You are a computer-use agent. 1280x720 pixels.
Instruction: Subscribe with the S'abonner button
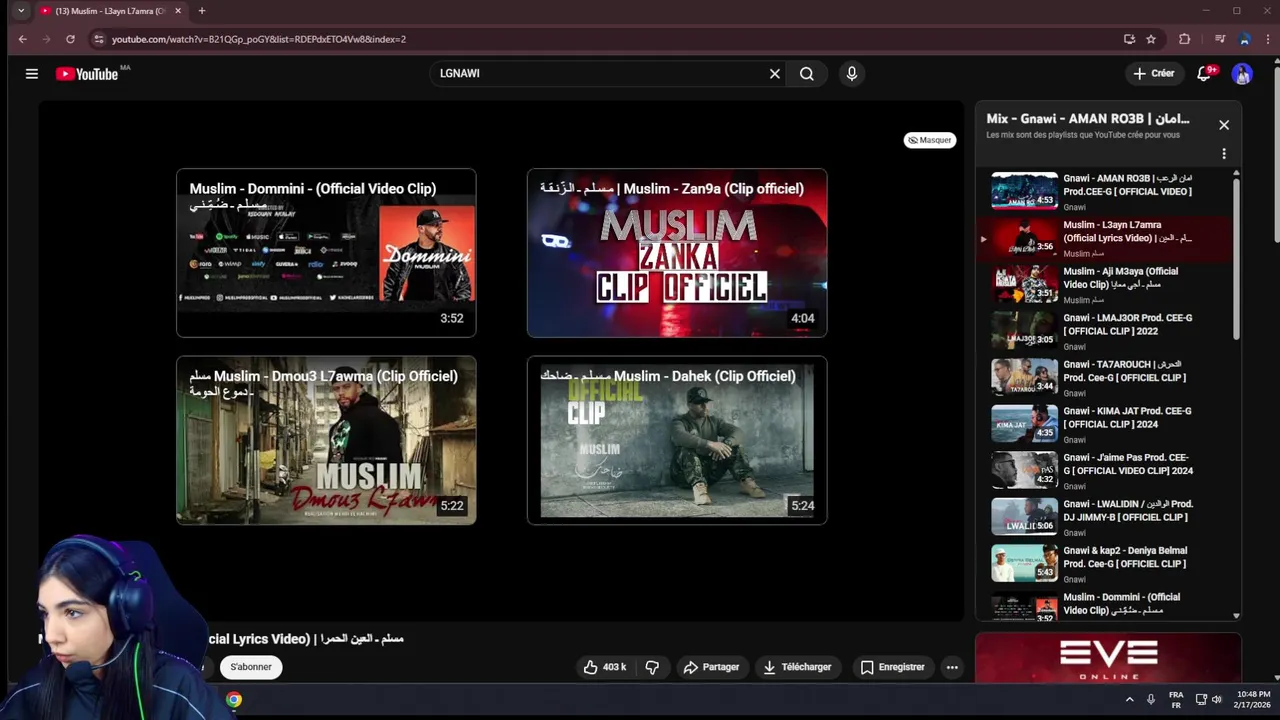click(251, 667)
